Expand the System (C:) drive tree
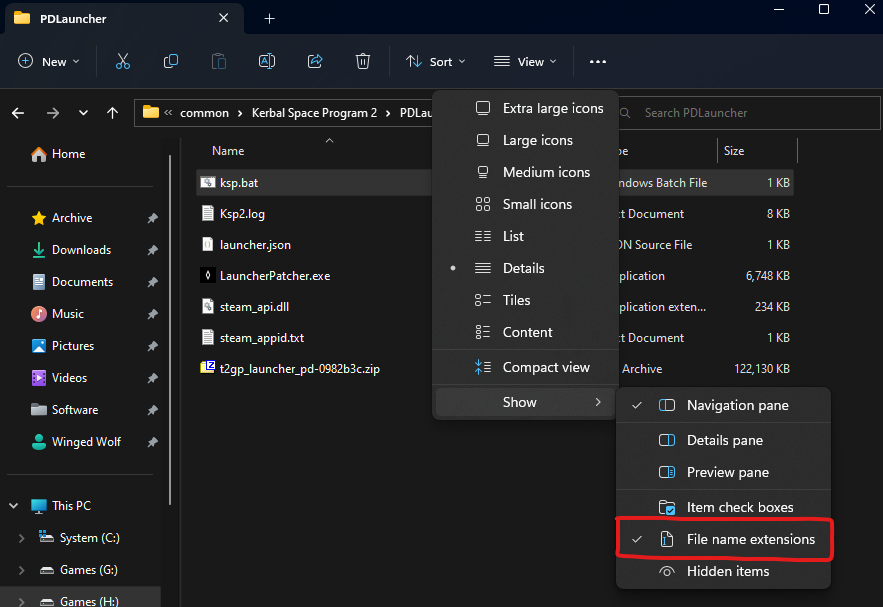The height and width of the screenshot is (607, 883). click(x=22, y=538)
